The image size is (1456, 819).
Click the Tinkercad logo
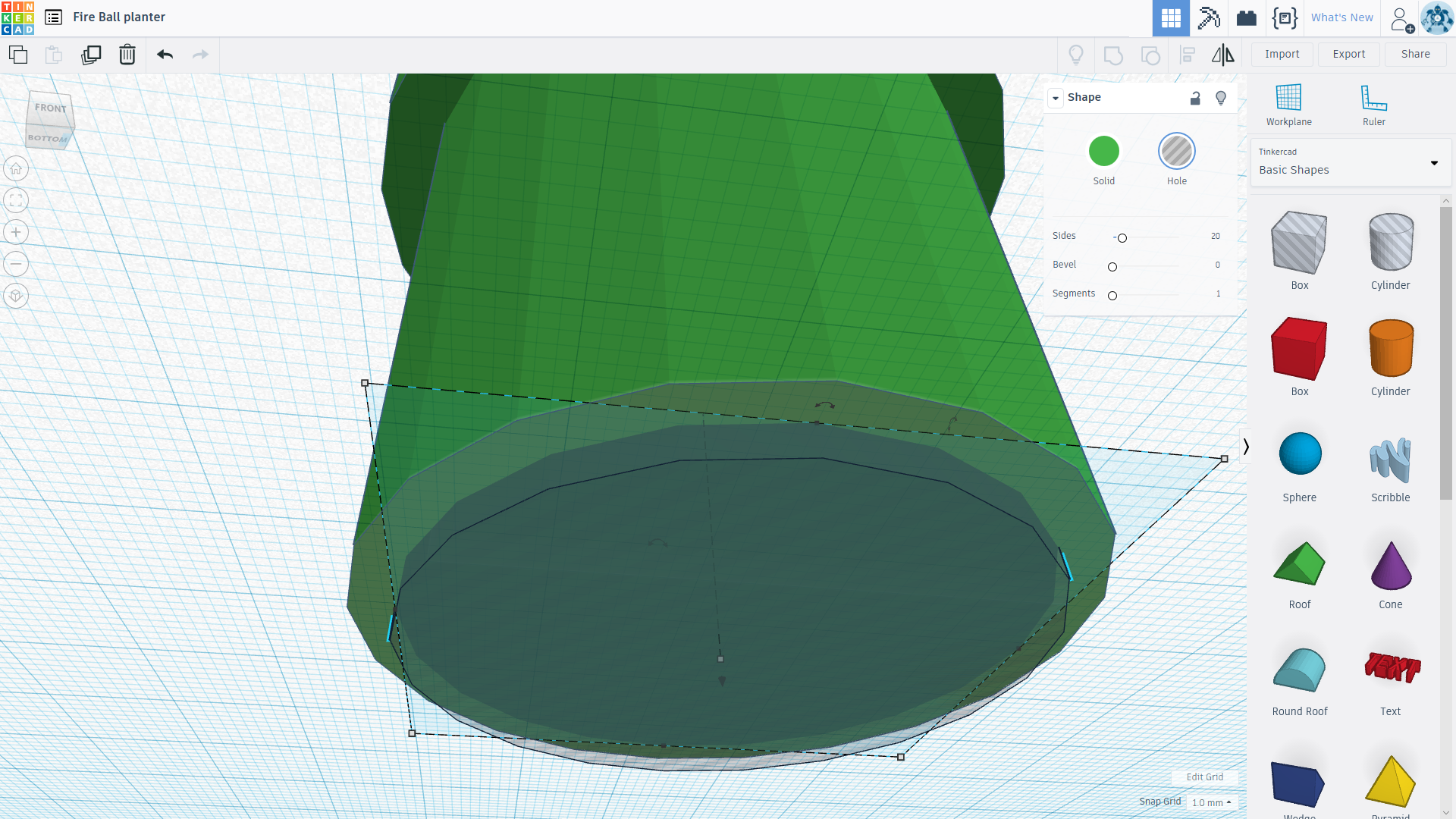pos(17,17)
